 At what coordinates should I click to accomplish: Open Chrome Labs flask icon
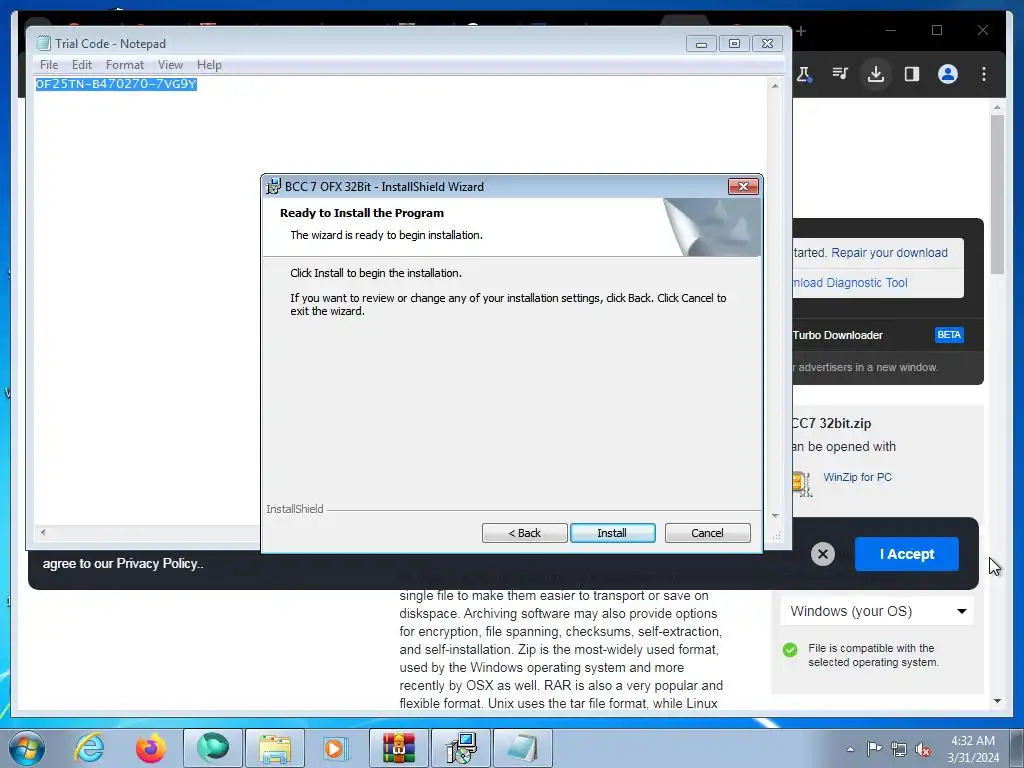[x=804, y=74]
